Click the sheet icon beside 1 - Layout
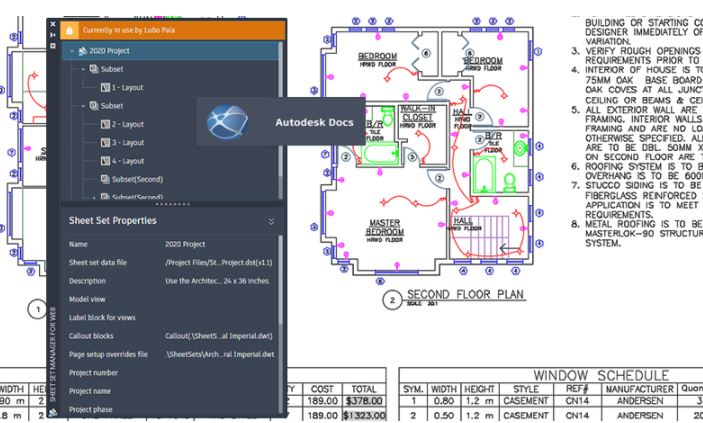Viewport: 703px width, 423px height. pyautogui.click(x=105, y=87)
